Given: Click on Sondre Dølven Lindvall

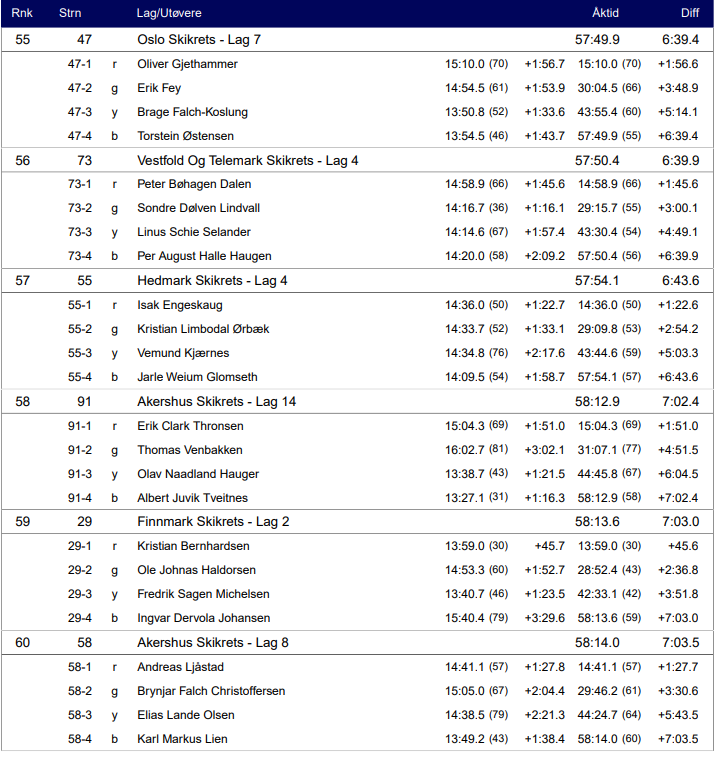Looking at the screenshot, I should point(198,208).
